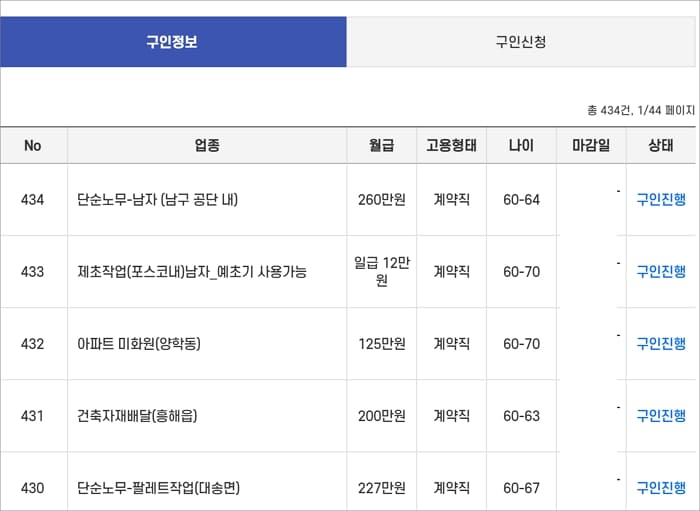Image resolution: width=700 pixels, height=511 pixels.
Task: Open the 구인신청 tab
Action: point(520,42)
